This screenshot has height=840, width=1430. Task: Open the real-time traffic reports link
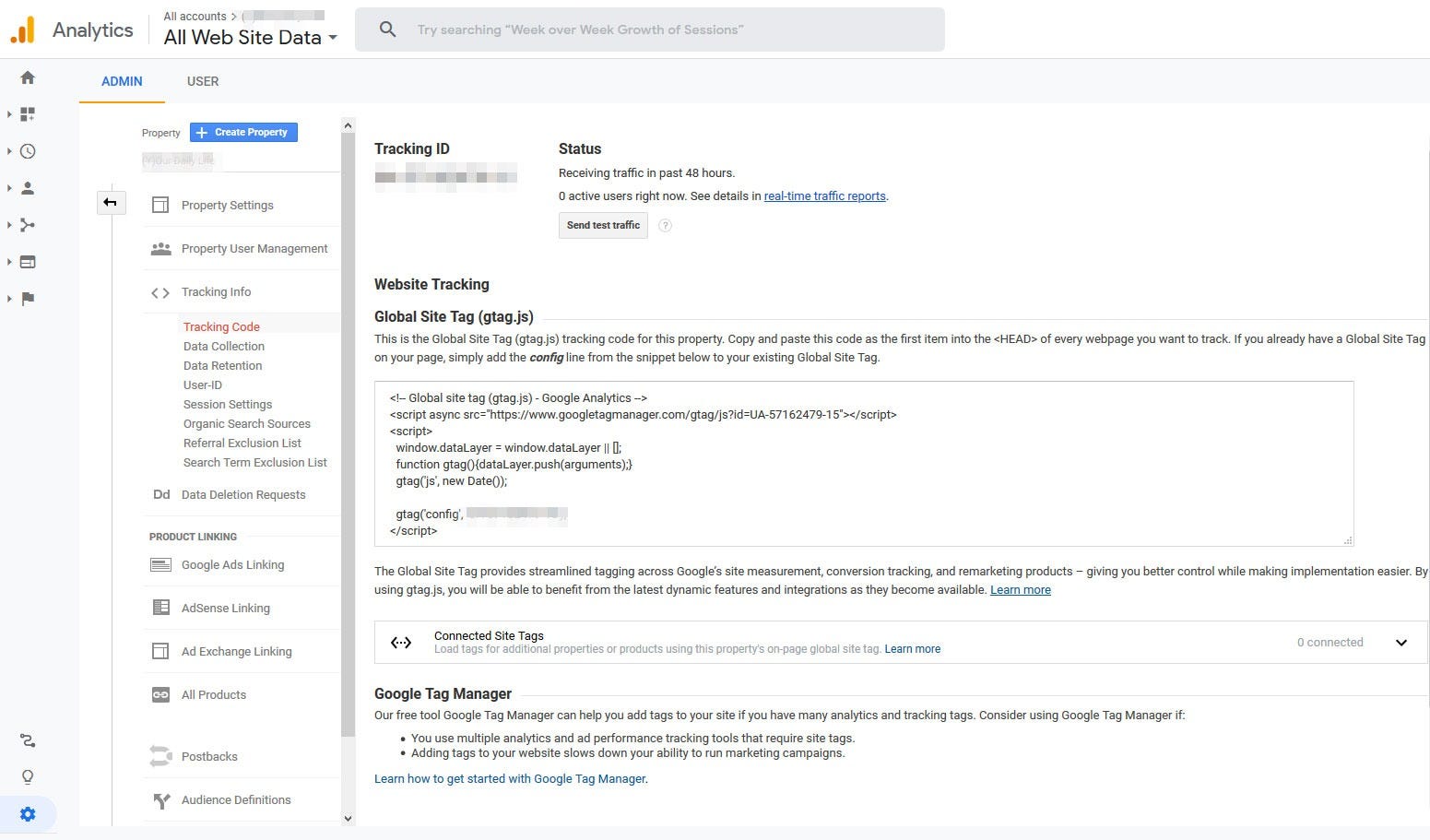(825, 196)
